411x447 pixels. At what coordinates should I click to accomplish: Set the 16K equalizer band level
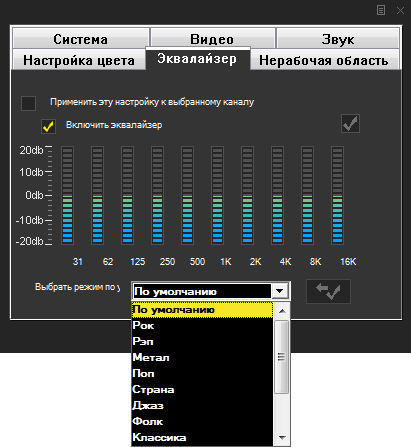(337, 195)
